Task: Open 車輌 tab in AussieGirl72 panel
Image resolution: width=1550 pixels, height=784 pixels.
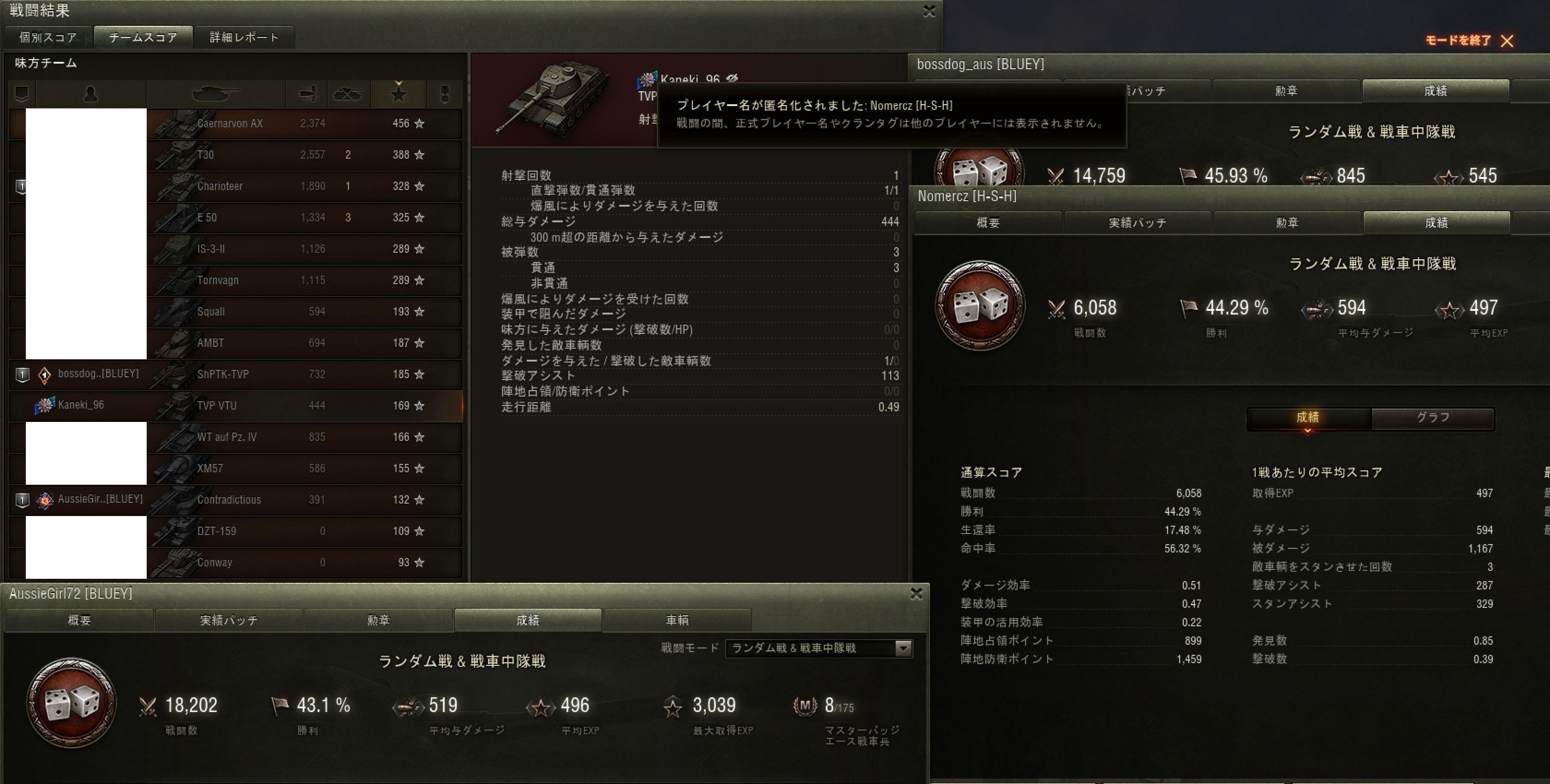Action: pyautogui.click(x=677, y=620)
